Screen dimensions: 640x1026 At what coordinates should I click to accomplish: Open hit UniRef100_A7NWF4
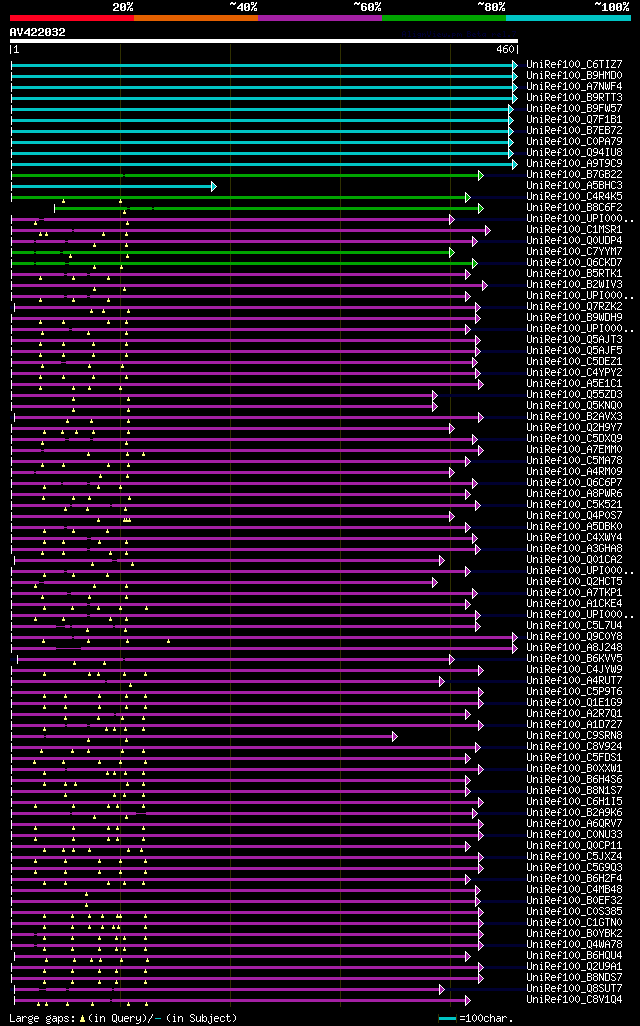coord(575,86)
